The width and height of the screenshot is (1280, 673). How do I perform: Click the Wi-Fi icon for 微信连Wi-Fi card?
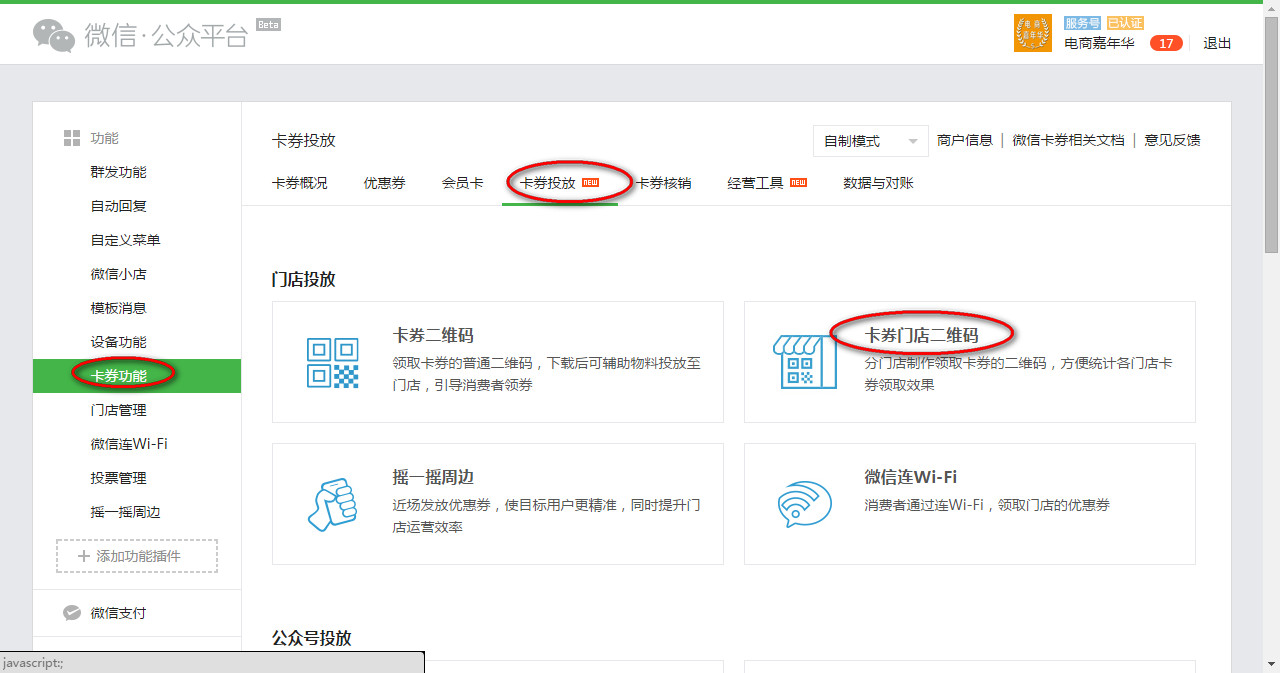804,504
